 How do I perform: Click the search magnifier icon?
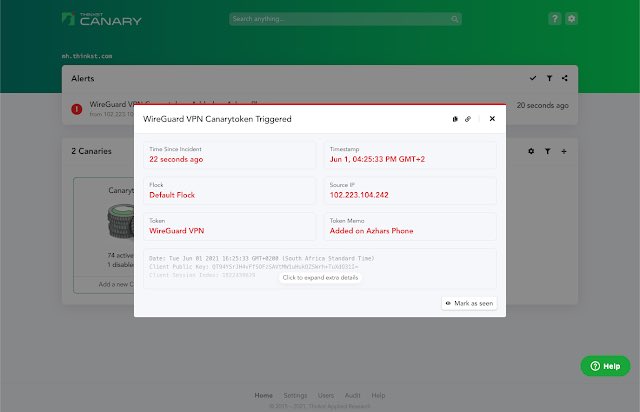(454, 19)
